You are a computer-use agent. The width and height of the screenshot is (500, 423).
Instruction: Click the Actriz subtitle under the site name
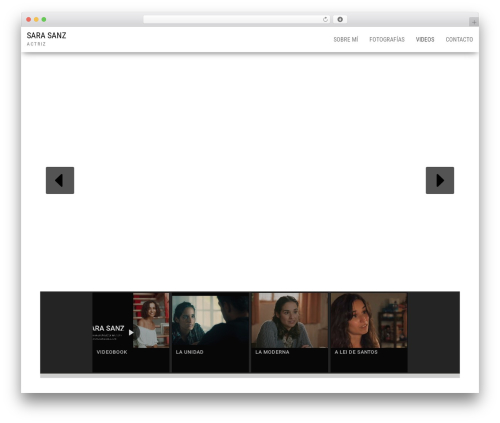(36, 44)
